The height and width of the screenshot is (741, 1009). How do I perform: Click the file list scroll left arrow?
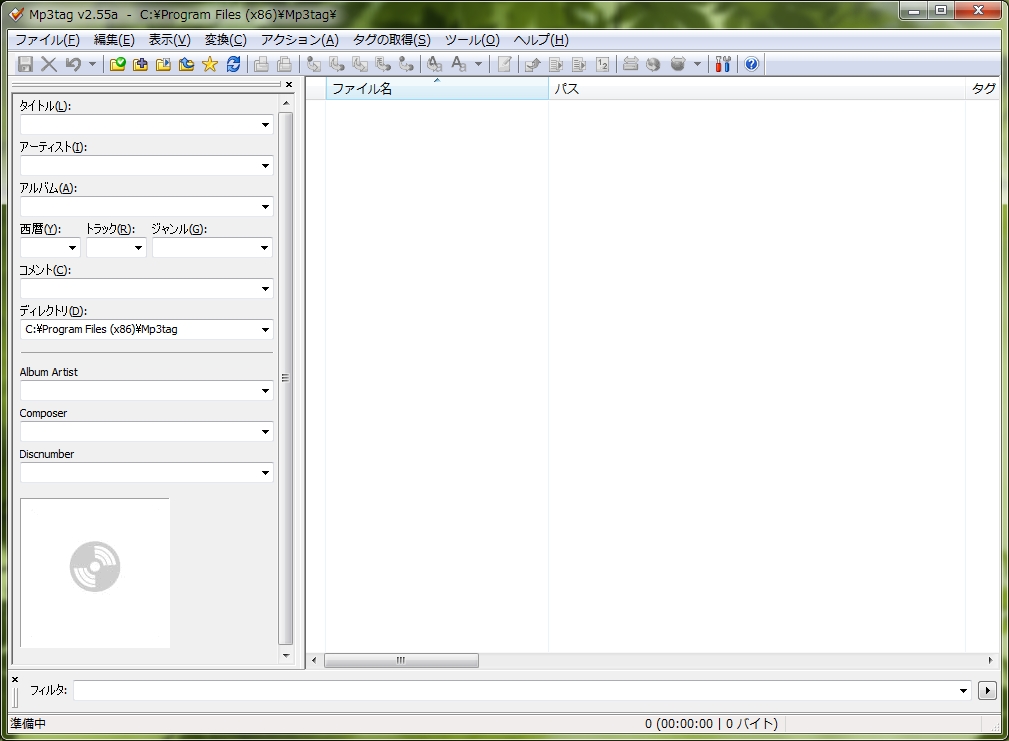314,661
